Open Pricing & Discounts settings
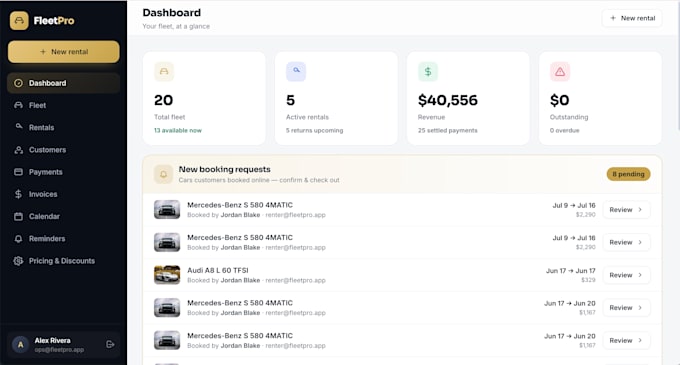680x365 pixels. 64,261
